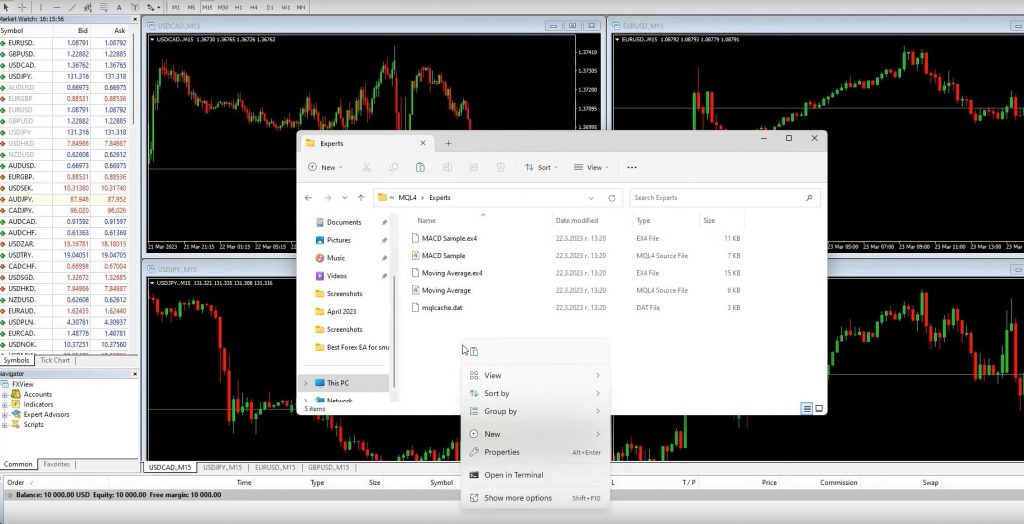Click the Delete trash icon in Explorer
The image size is (1024, 524).
coord(500,167)
